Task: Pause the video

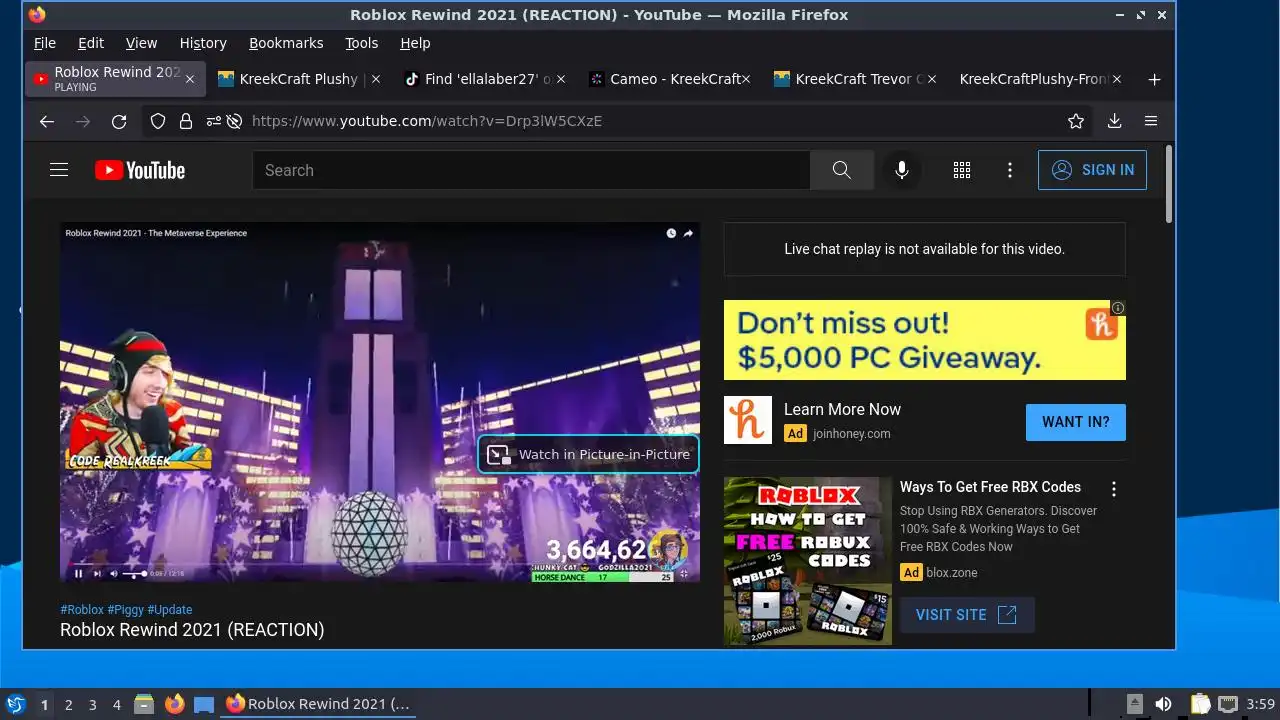Action: click(x=78, y=573)
